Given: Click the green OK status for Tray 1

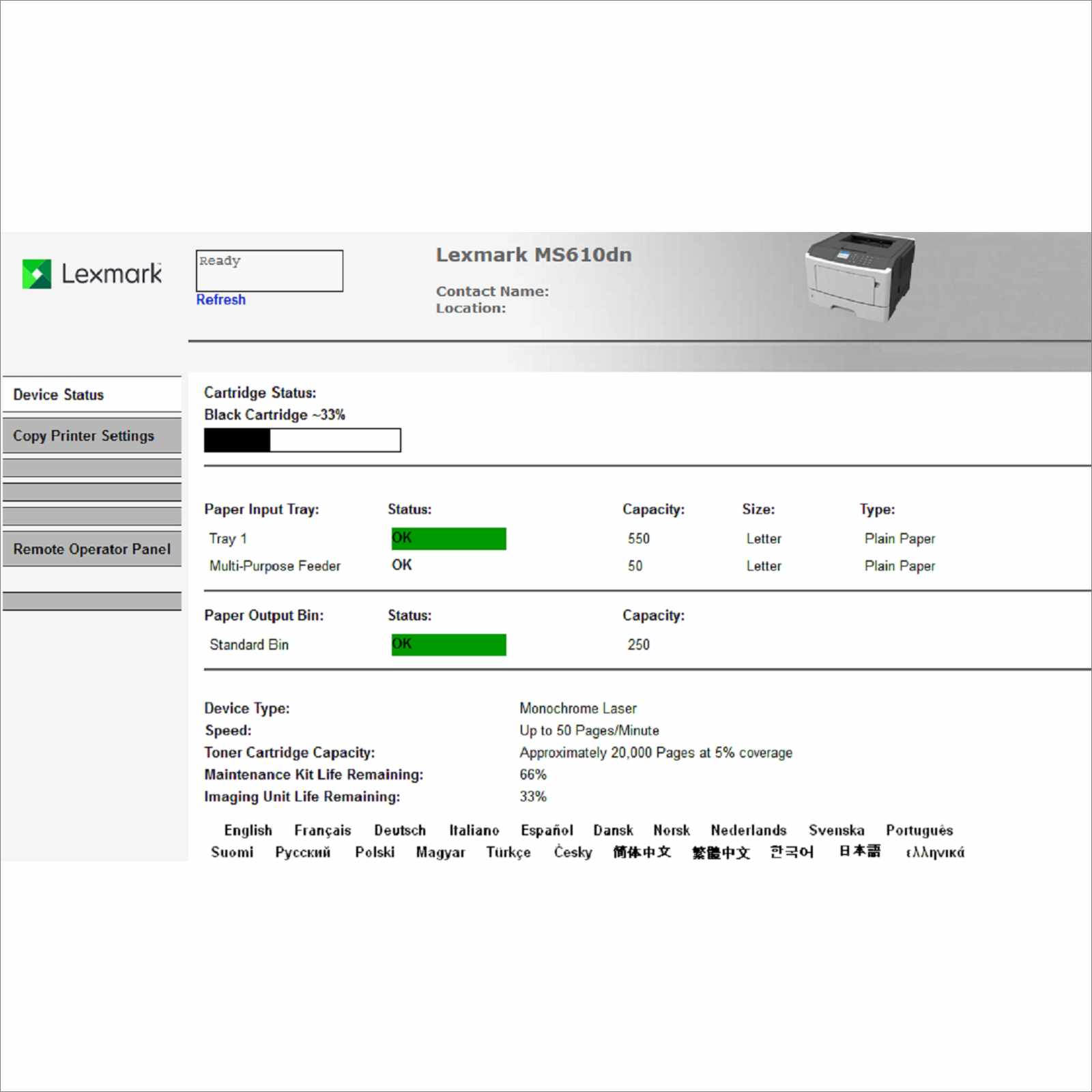Looking at the screenshot, I should pos(448,538).
